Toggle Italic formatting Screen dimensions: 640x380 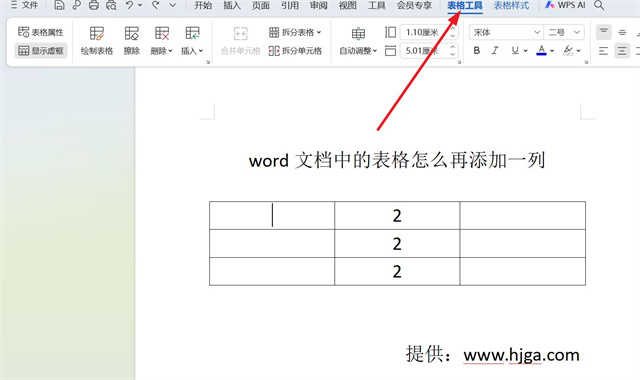pyautogui.click(x=495, y=51)
